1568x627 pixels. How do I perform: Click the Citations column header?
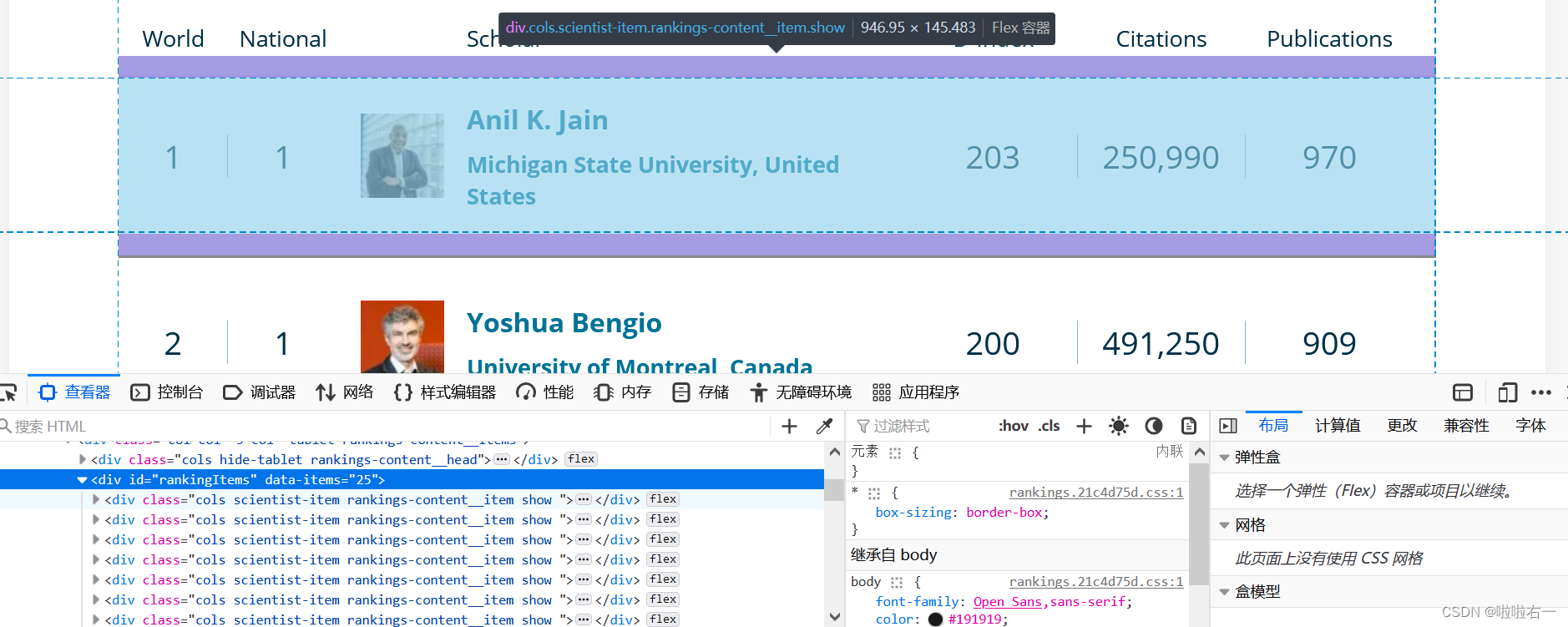(1161, 39)
